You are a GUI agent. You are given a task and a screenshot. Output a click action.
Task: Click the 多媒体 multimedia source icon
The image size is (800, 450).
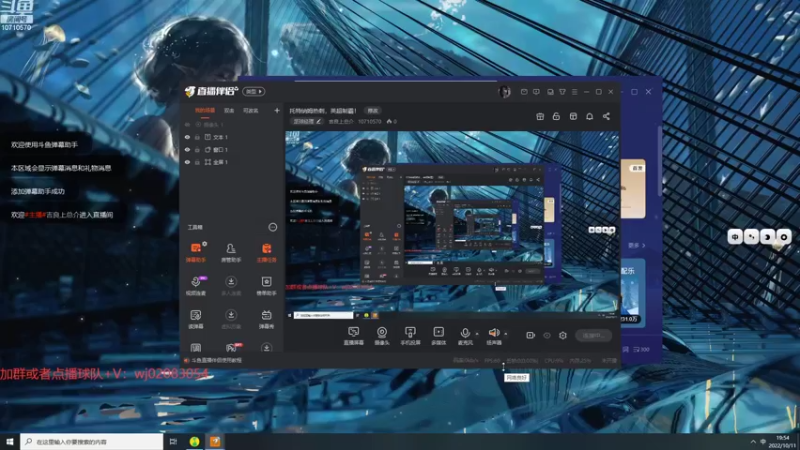point(438,332)
